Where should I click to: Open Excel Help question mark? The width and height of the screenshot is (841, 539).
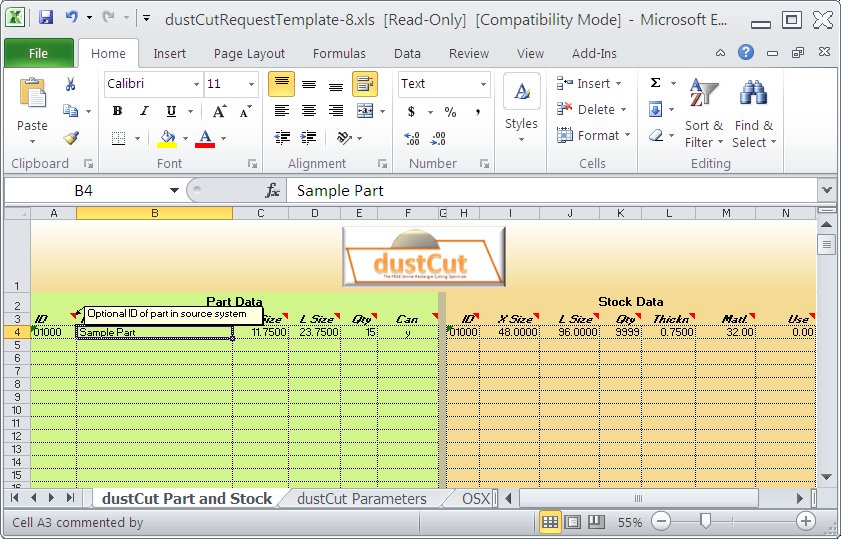point(746,52)
